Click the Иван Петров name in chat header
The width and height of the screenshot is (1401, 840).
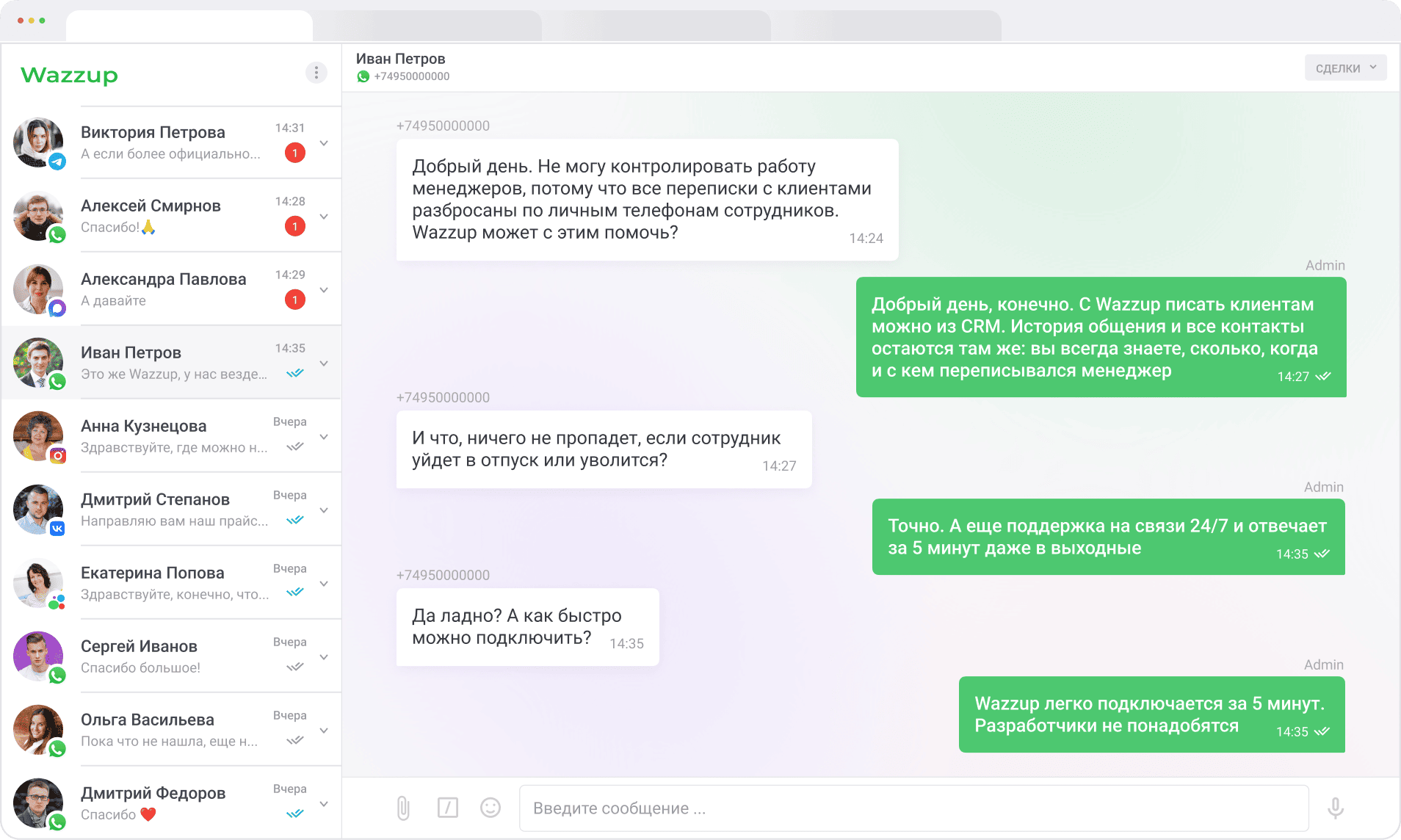pyautogui.click(x=401, y=59)
